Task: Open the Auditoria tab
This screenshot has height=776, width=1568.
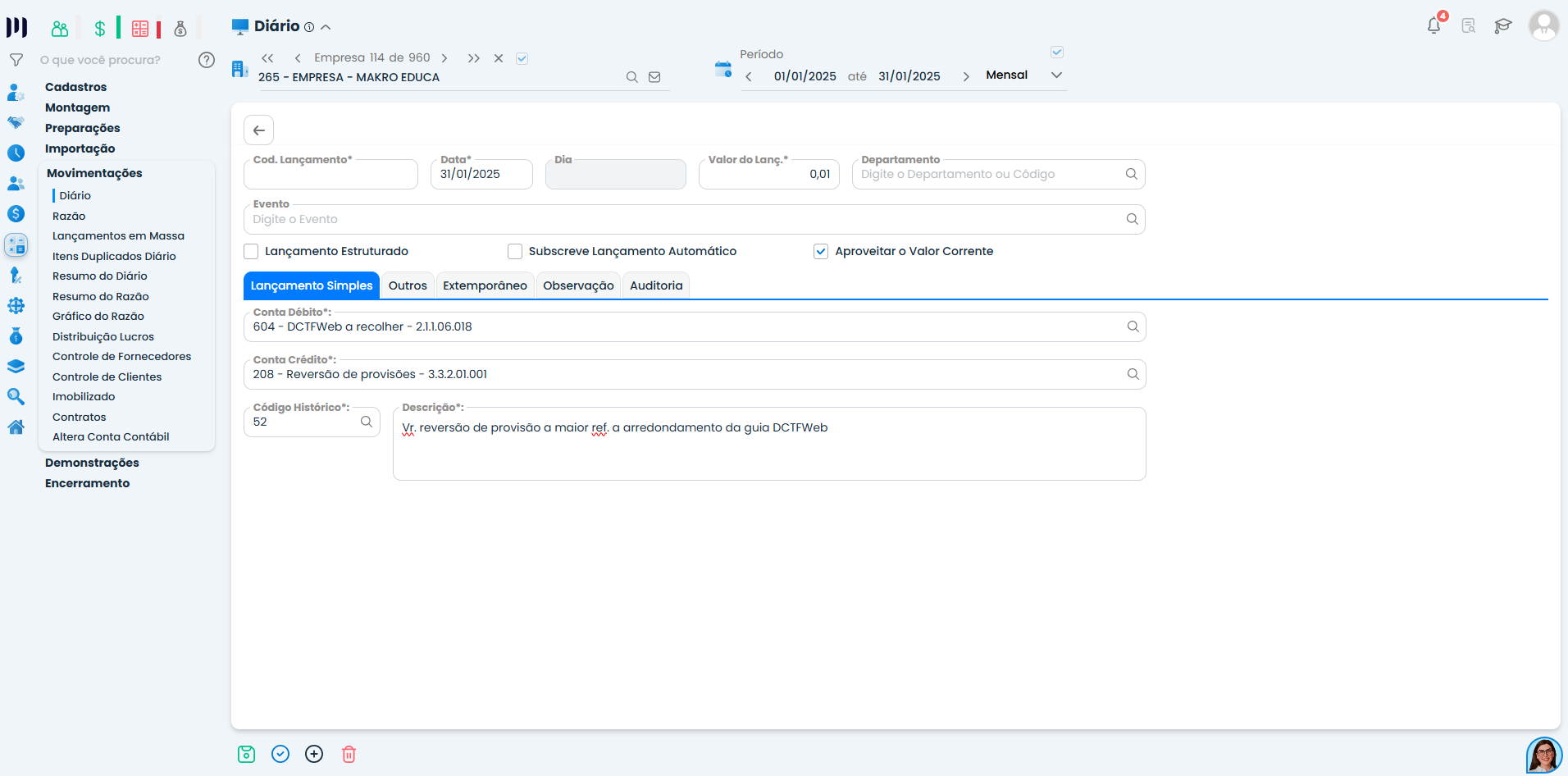Action: (x=655, y=285)
